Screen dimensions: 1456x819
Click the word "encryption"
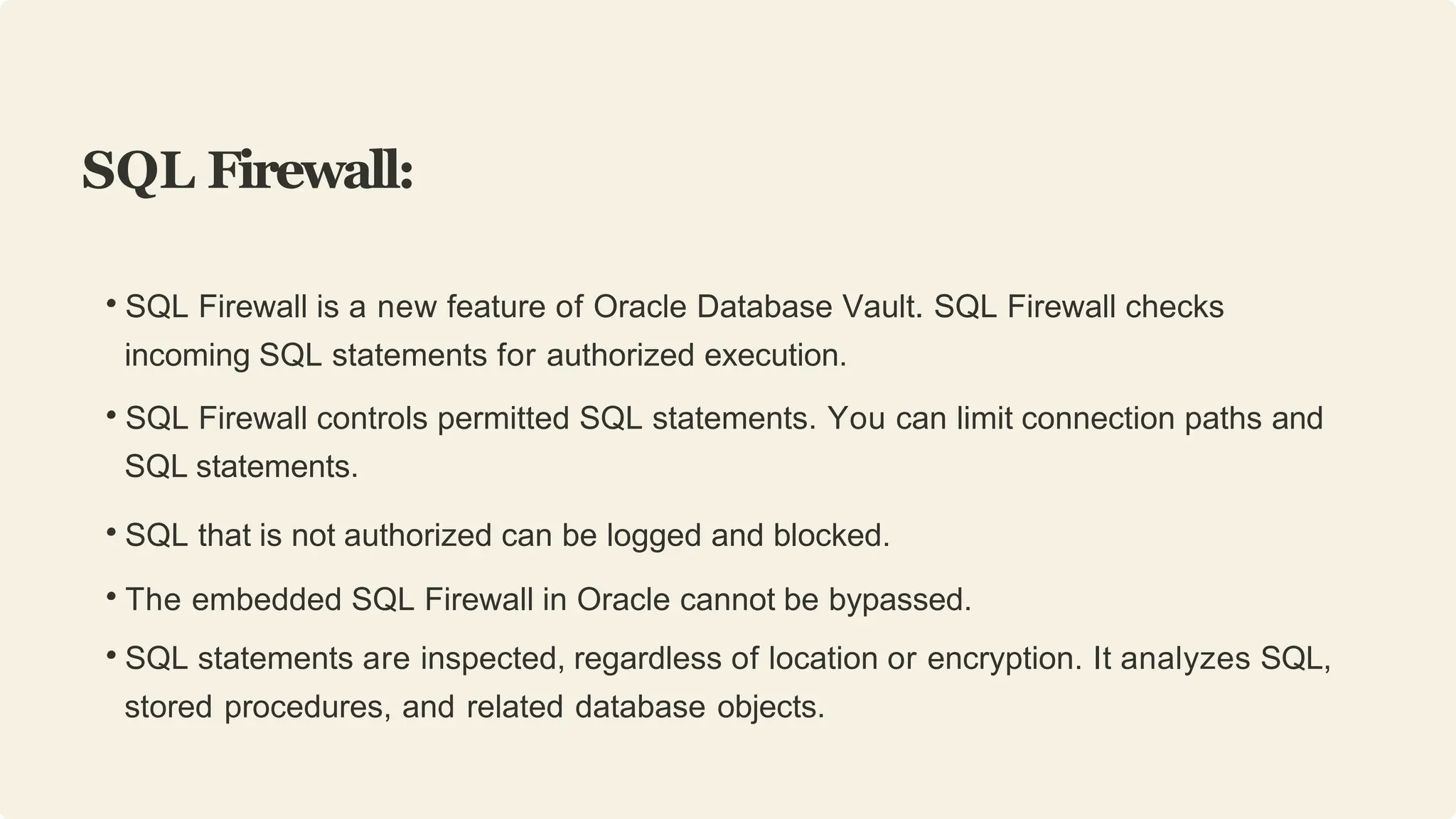click(1004, 658)
